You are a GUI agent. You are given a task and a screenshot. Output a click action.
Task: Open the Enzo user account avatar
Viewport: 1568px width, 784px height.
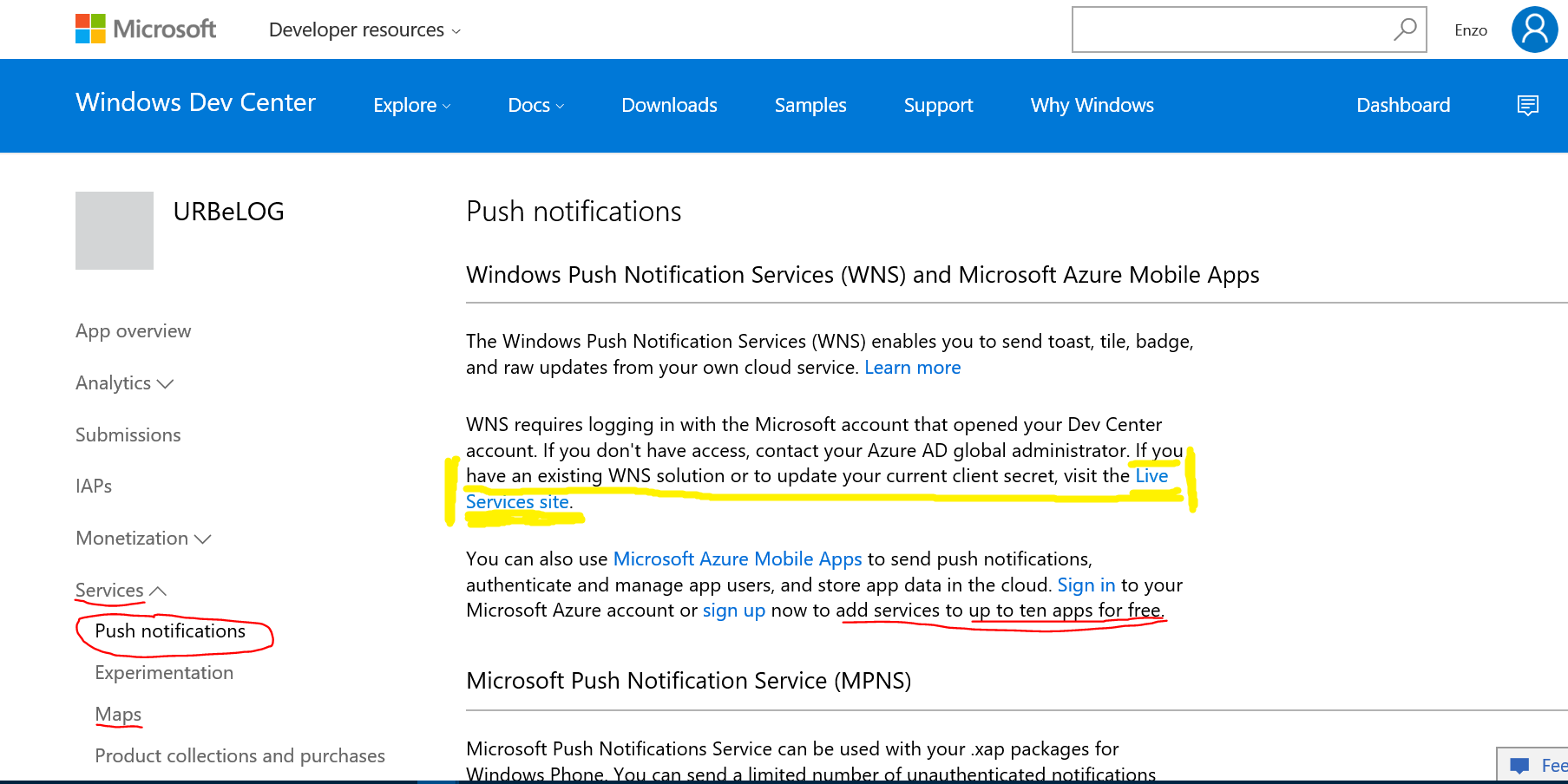pyautogui.click(x=1534, y=29)
